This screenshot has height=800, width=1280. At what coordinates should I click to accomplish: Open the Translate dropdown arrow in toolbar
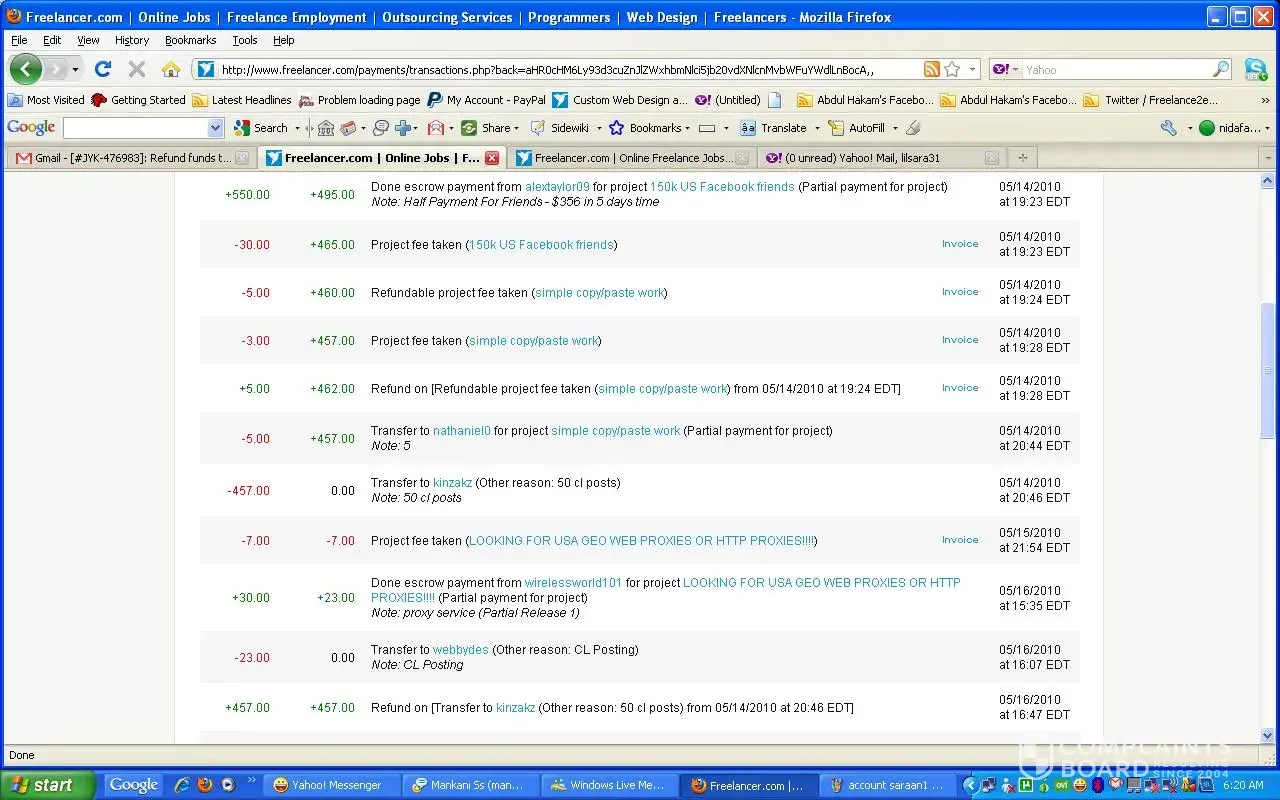point(817,128)
